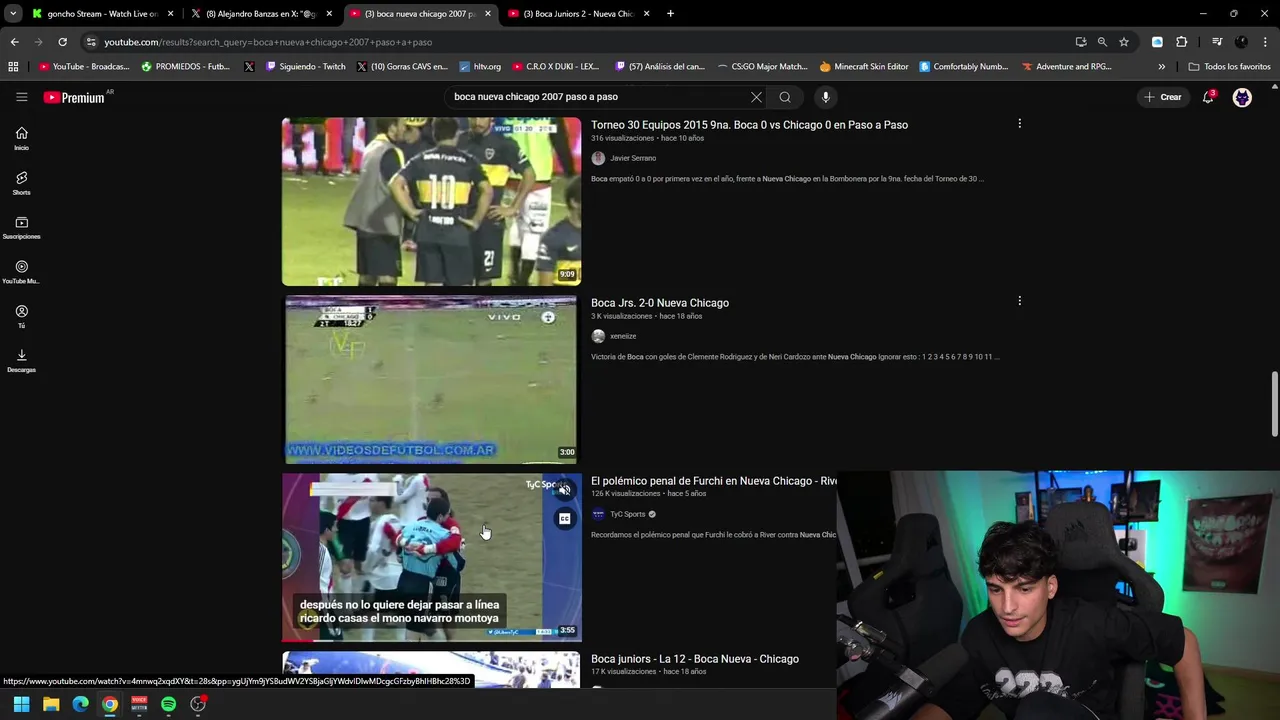Open the El polémico penal de Furchi title
The width and height of the screenshot is (1280, 720).
point(713,481)
